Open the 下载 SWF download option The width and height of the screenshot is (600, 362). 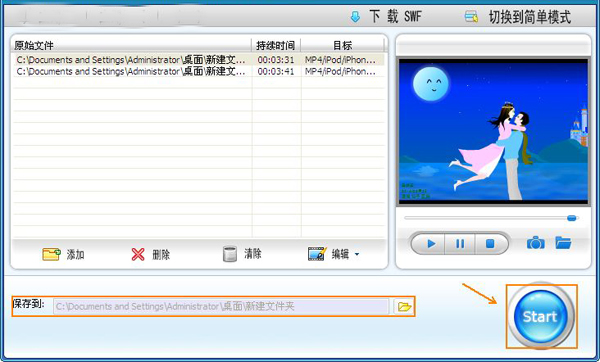coord(395,16)
